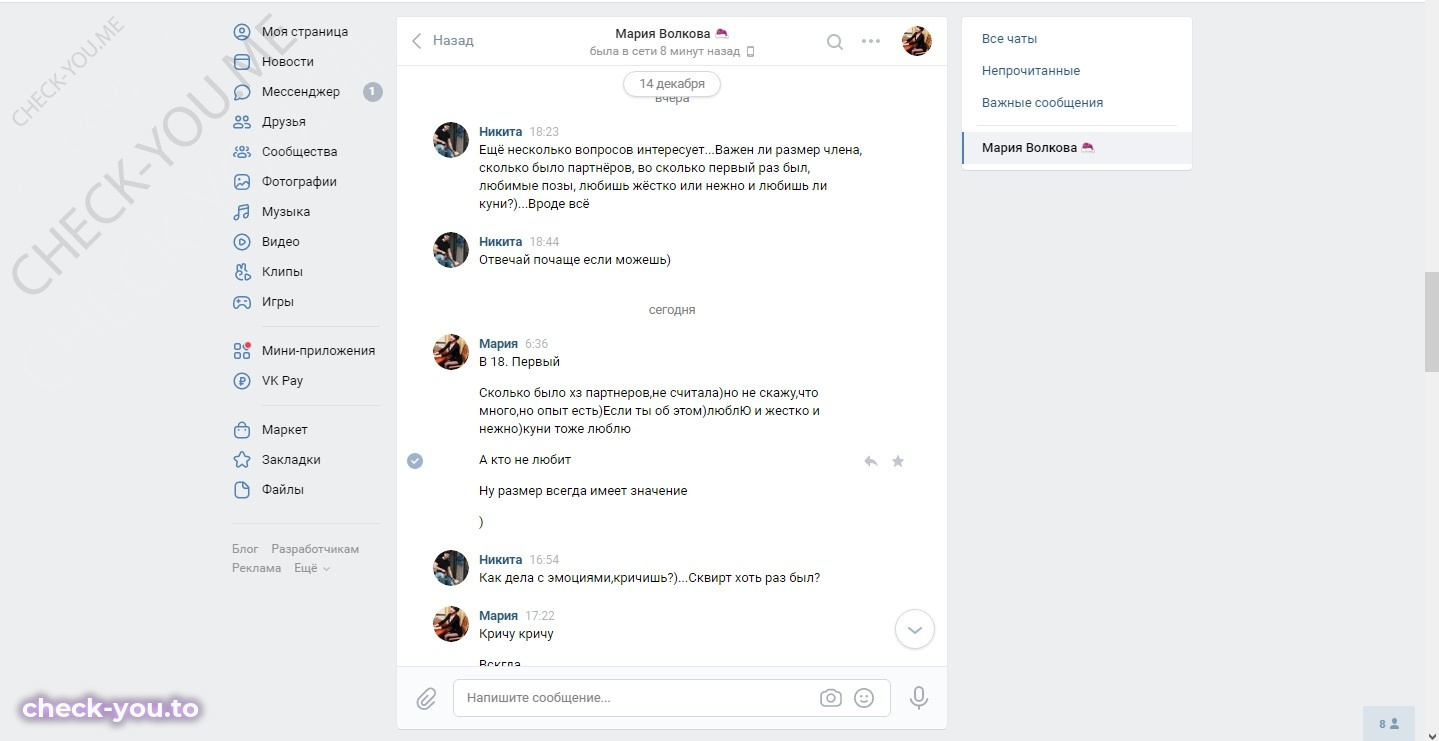
Task: Select the message 'Кричу кричу'
Action: click(516, 634)
